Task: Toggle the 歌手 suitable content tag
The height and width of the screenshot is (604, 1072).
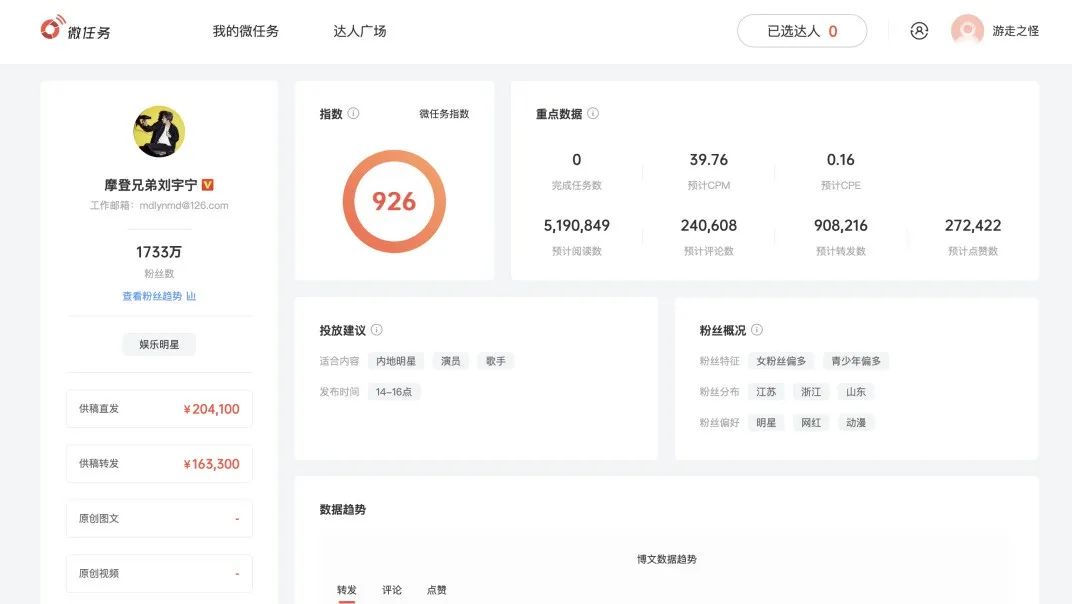Action: [497, 361]
